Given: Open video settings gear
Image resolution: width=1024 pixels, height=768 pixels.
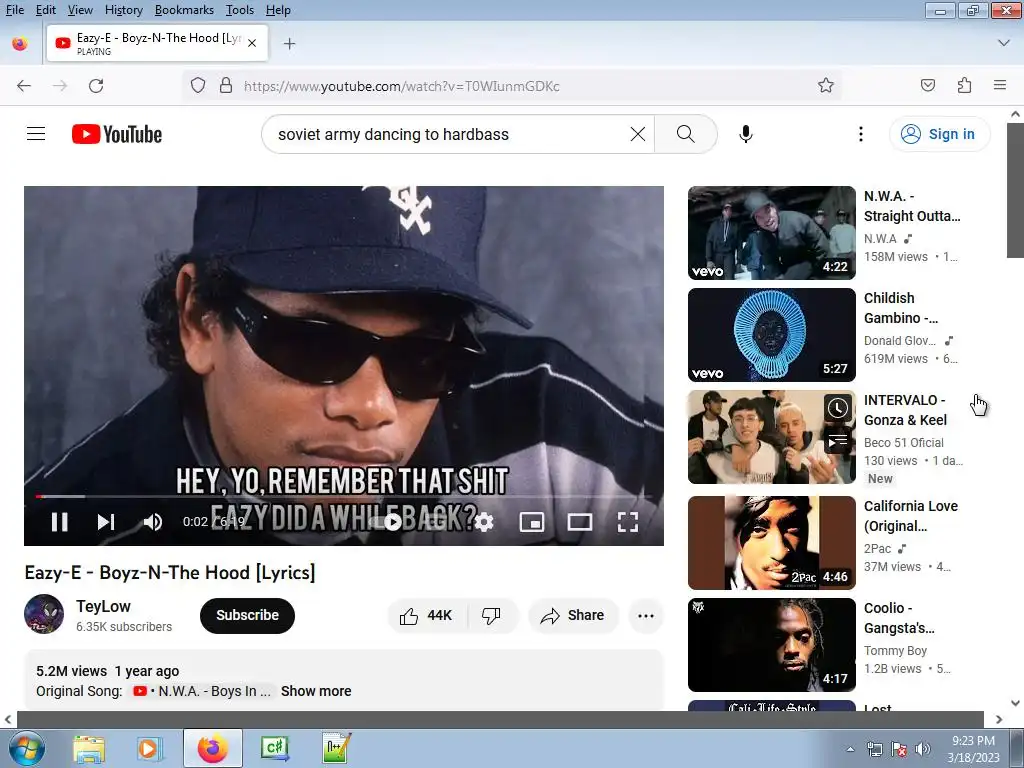Looking at the screenshot, I should tap(484, 522).
